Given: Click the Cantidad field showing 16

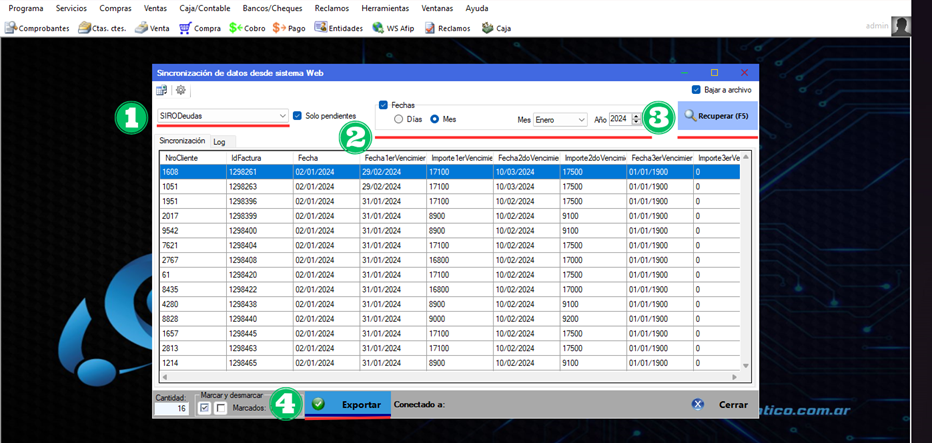Looking at the screenshot, I should pos(171,409).
